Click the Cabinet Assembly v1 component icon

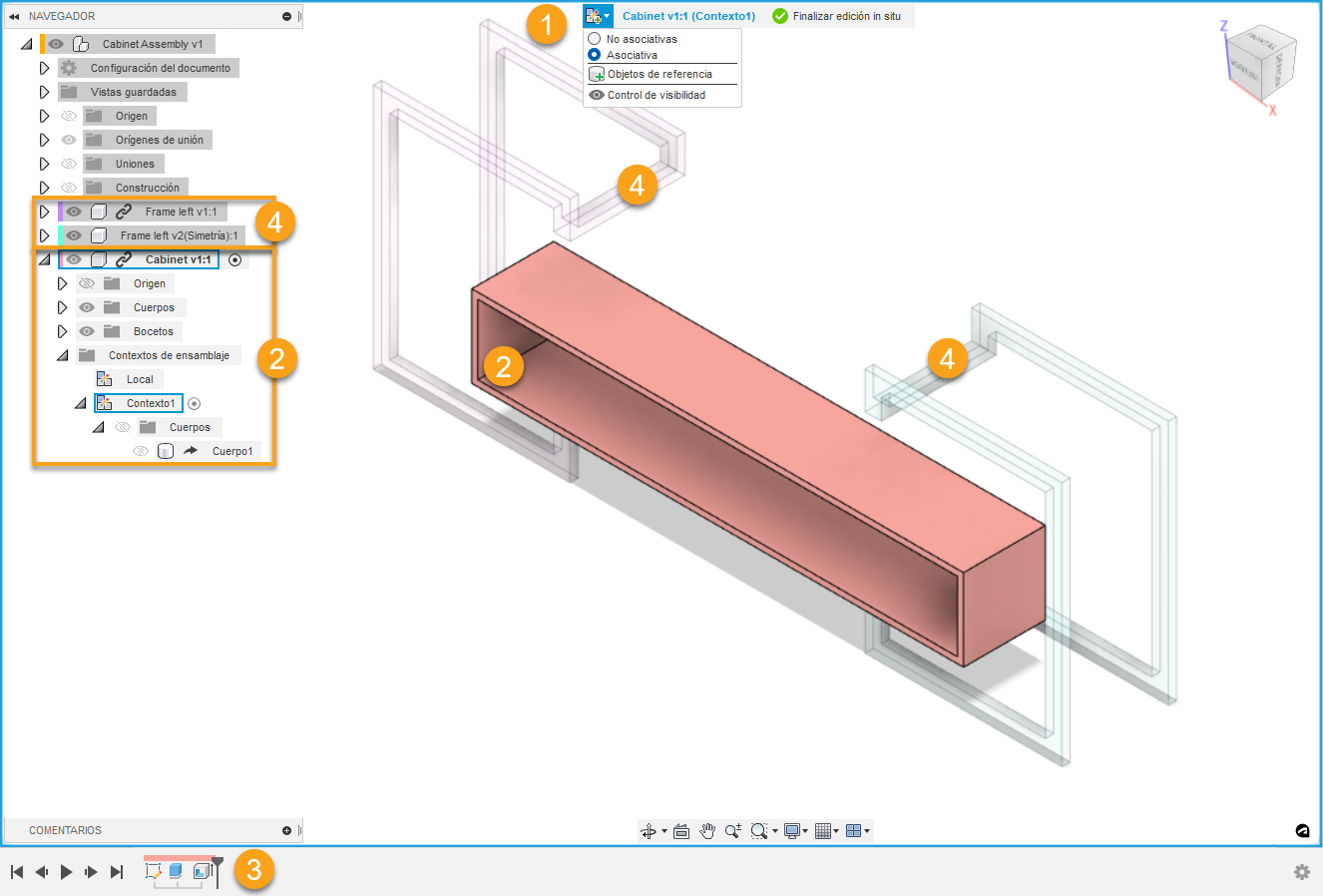(x=81, y=44)
